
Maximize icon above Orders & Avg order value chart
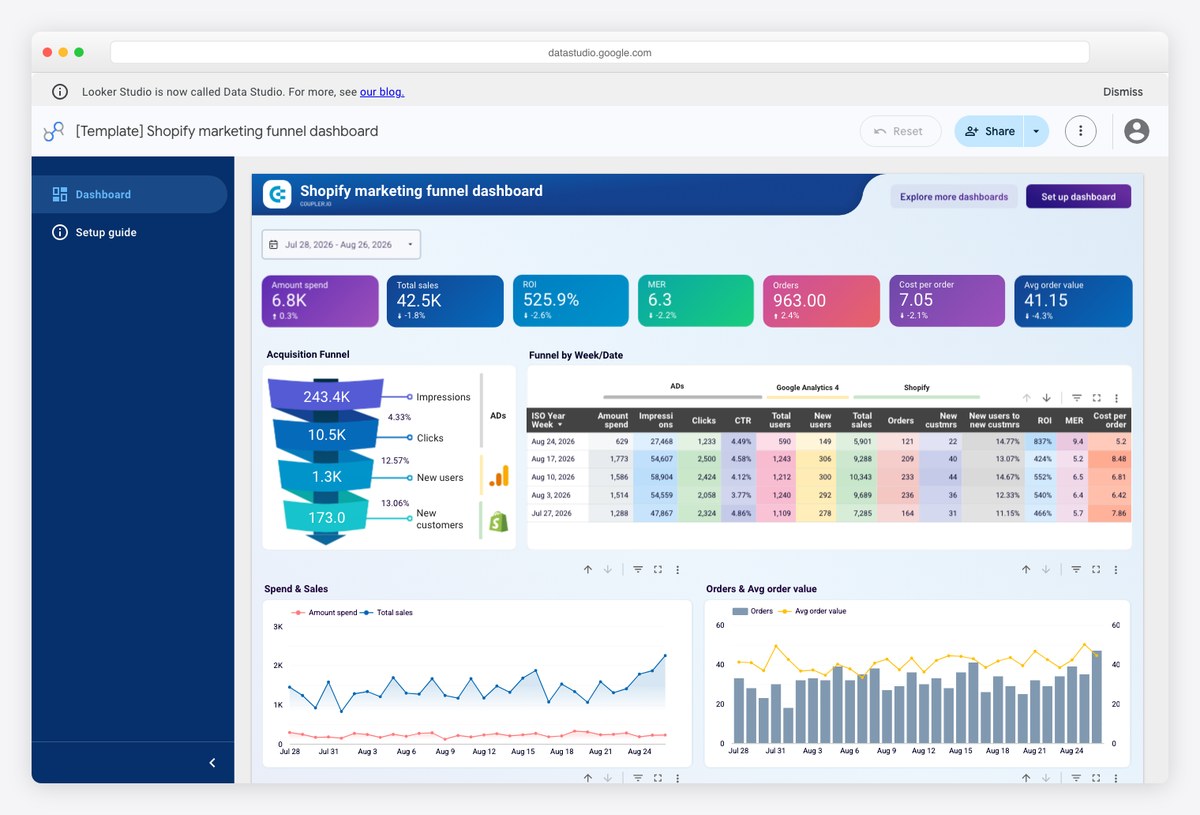pyautogui.click(x=1097, y=569)
